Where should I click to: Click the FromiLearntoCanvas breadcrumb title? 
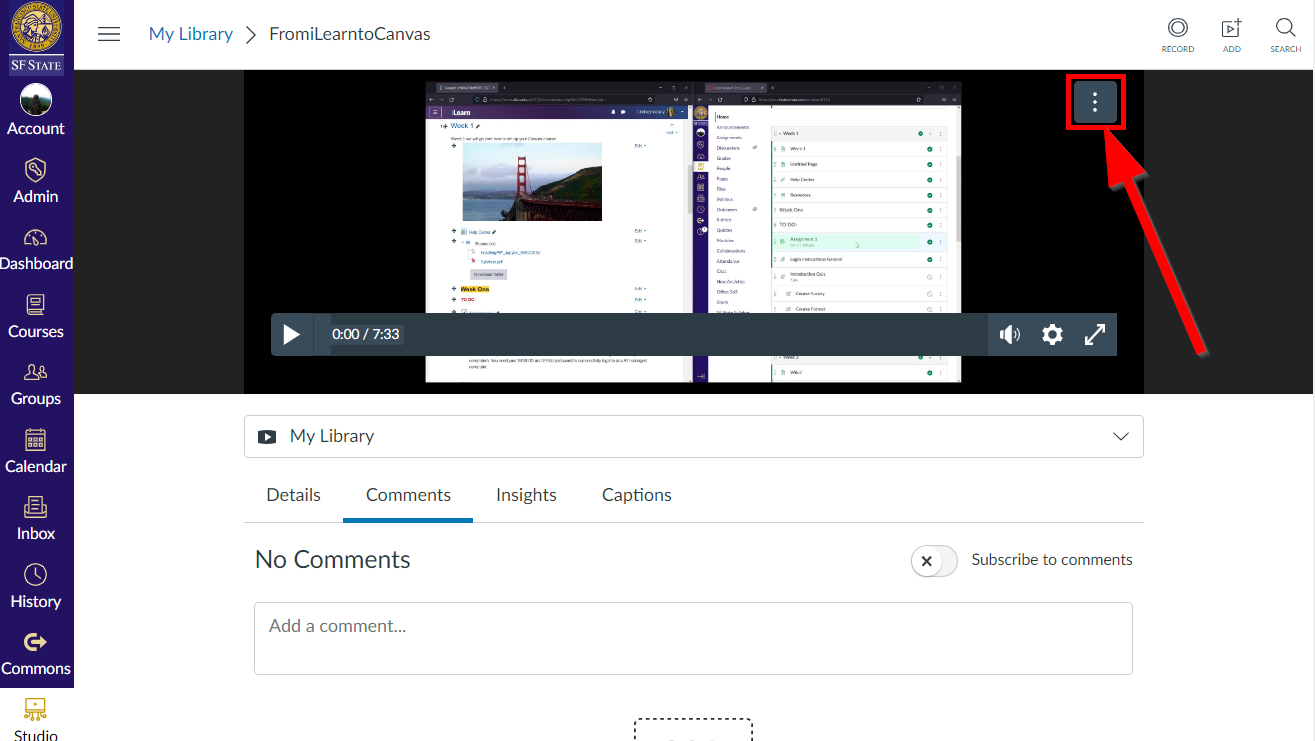pos(350,34)
